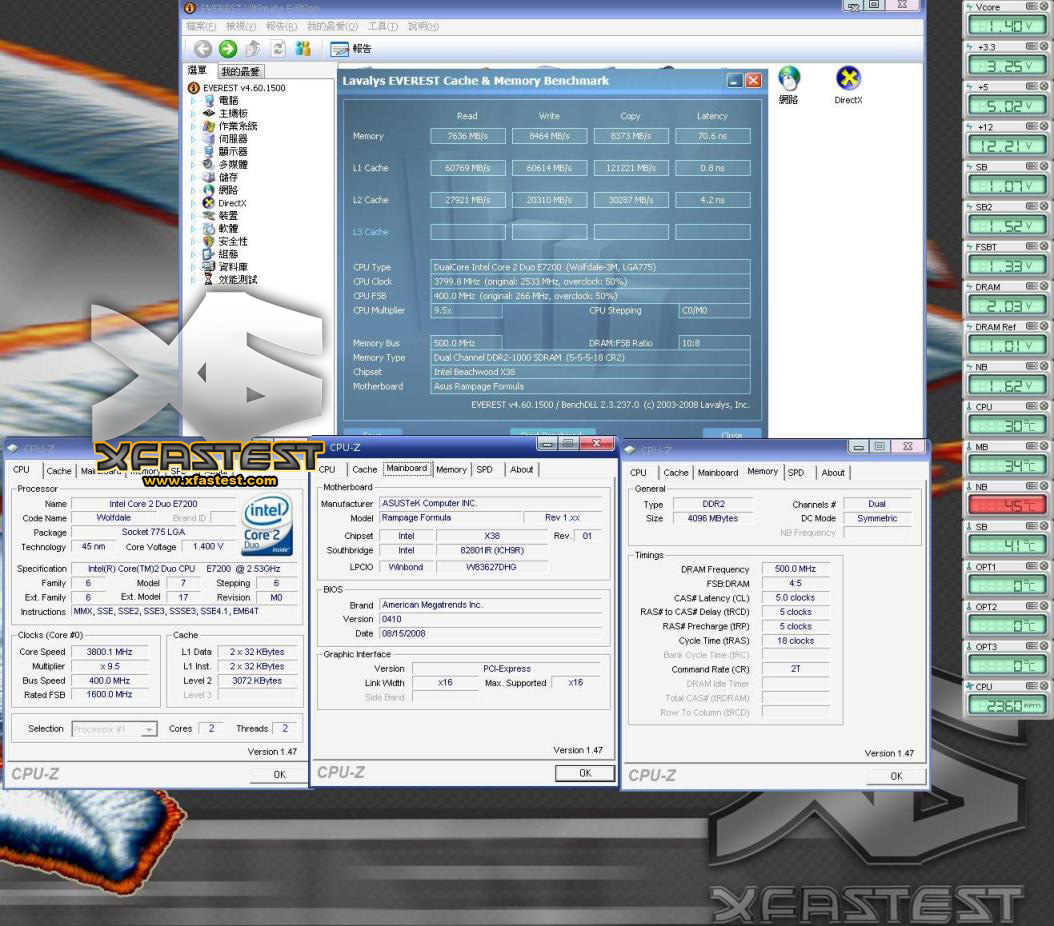Click the DRAM Frequency 500.0 MHz value
Image resolution: width=1054 pixels, height=926 pixels.
click(x=795, y=569)
